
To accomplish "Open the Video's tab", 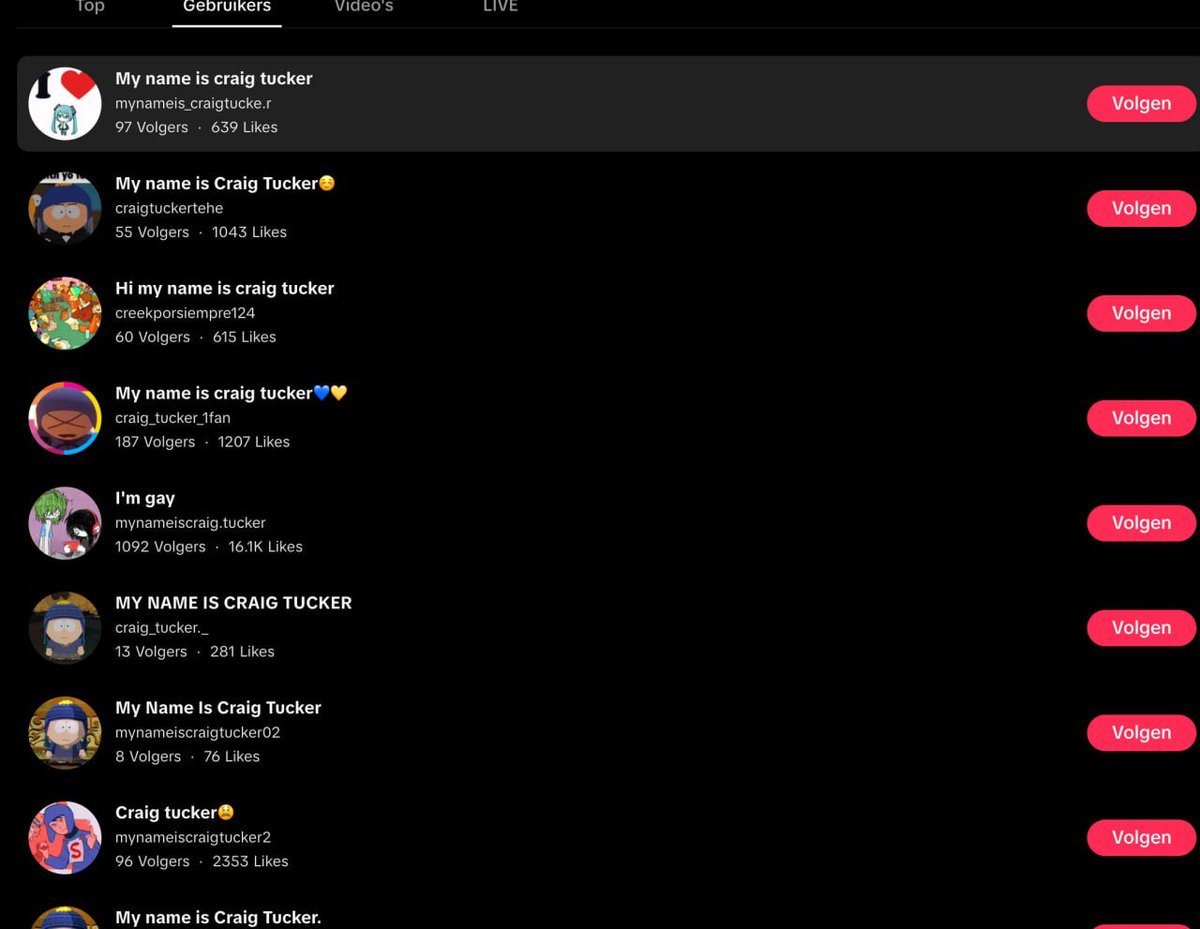I will pyautogui.click(x=364, y=7).
